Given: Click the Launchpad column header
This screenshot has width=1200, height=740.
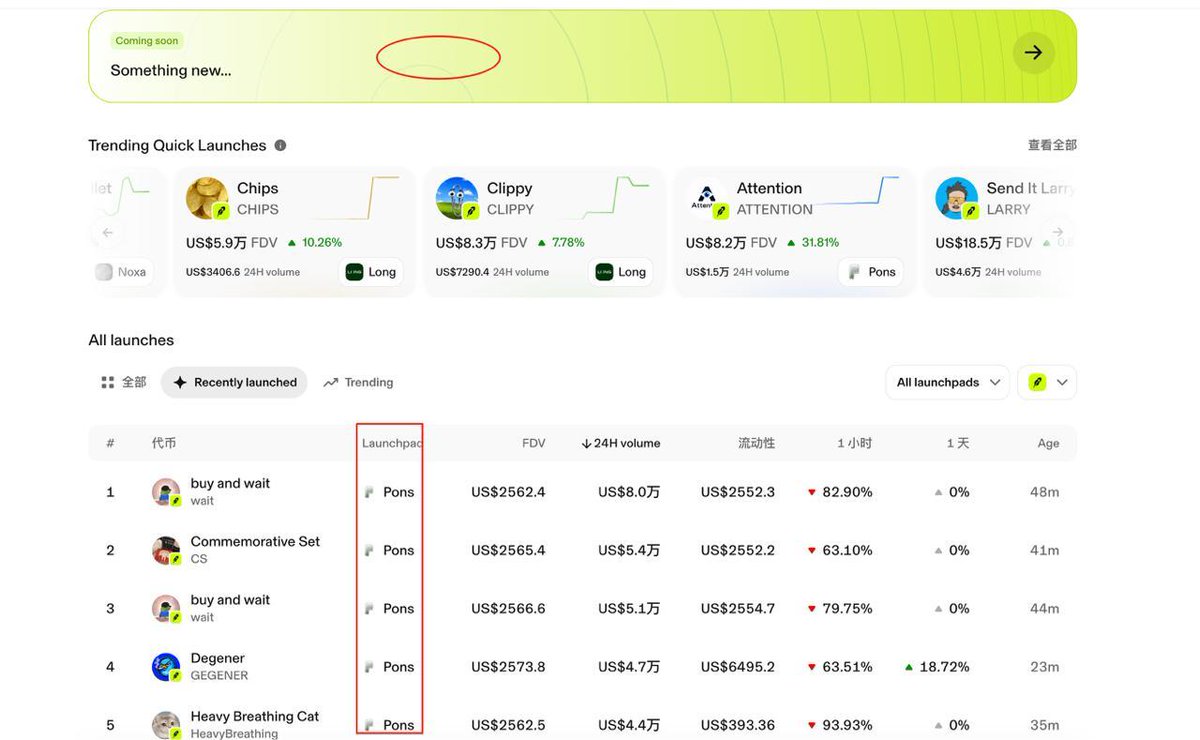Looking at the screenshot, I should tap(391, 443).
